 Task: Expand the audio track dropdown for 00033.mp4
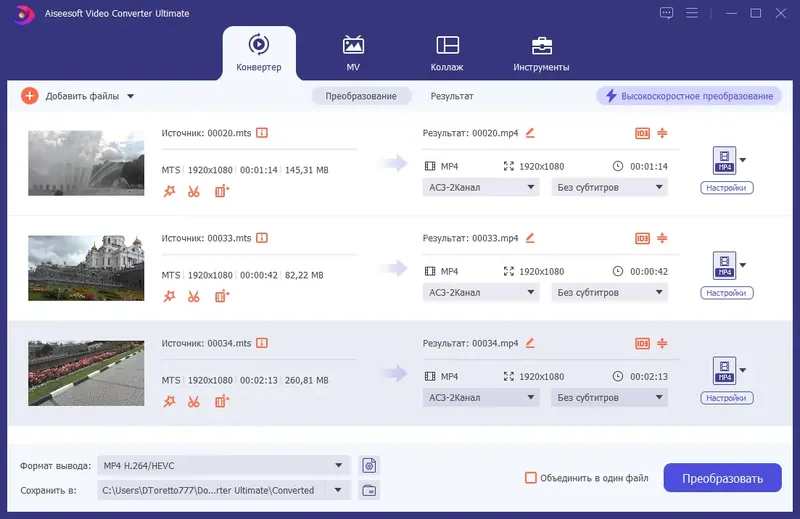coord(481,292)
